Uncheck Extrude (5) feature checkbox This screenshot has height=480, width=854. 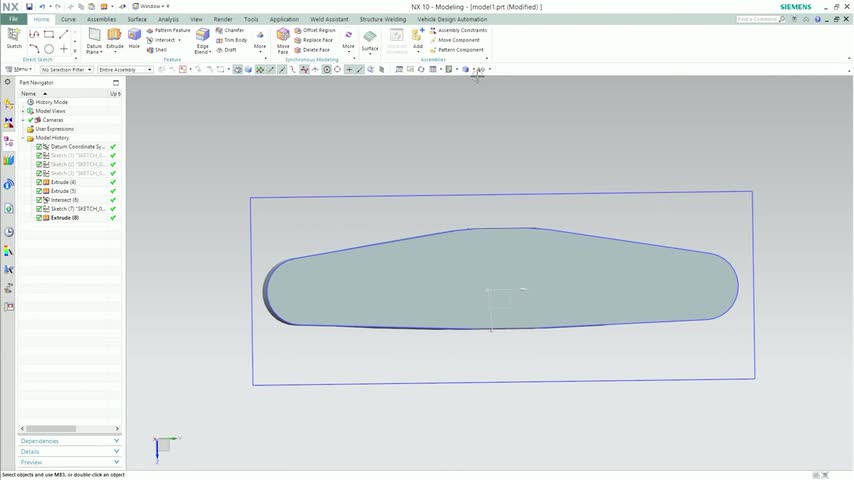tap(39, 191)
